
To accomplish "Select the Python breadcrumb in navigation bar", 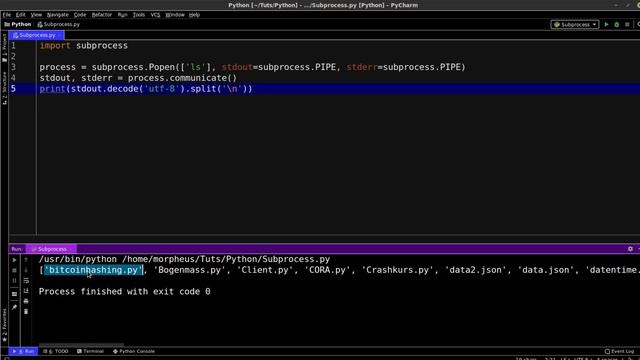I will click(18, 24).
